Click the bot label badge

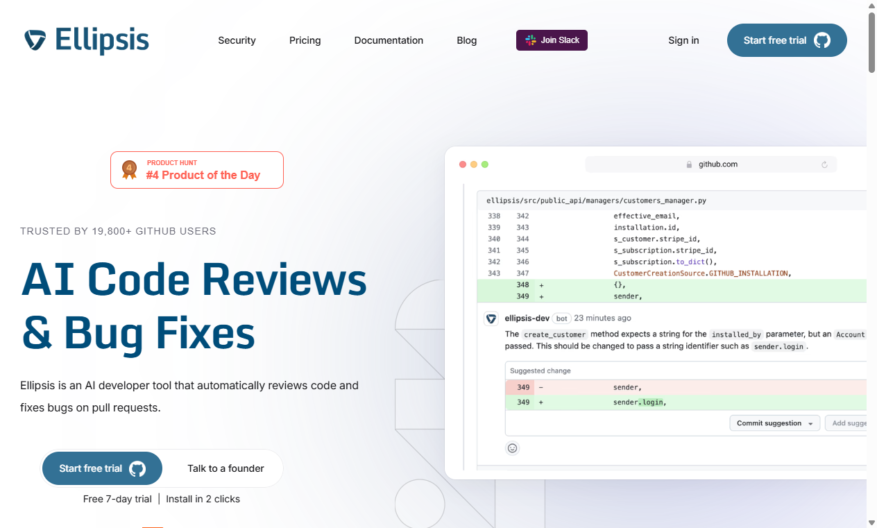click(x=562, y=318)
